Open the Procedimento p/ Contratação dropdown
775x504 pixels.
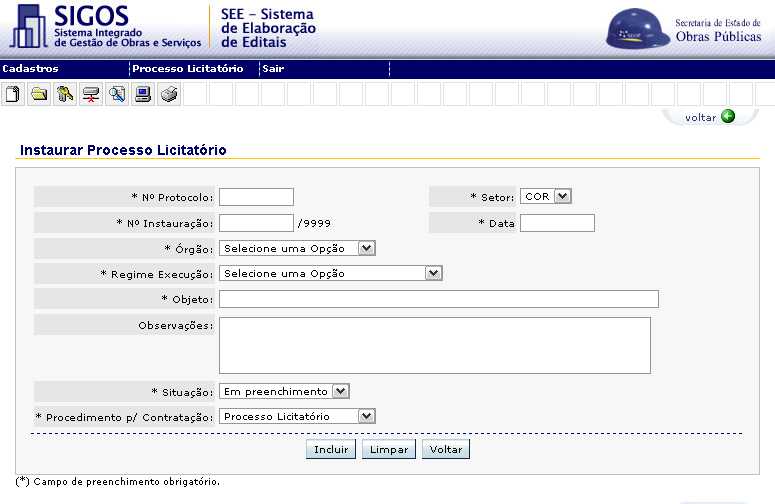coord(297,416)
